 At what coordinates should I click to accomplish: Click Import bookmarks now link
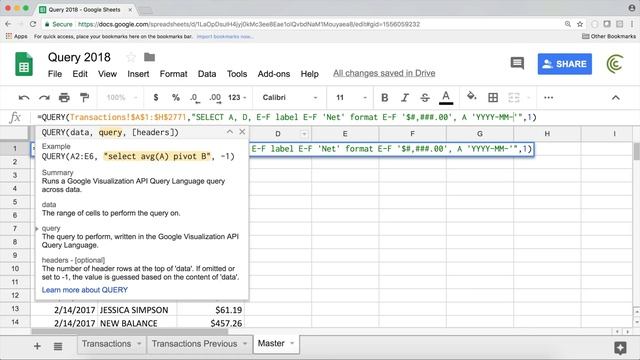tap(225, 36)
